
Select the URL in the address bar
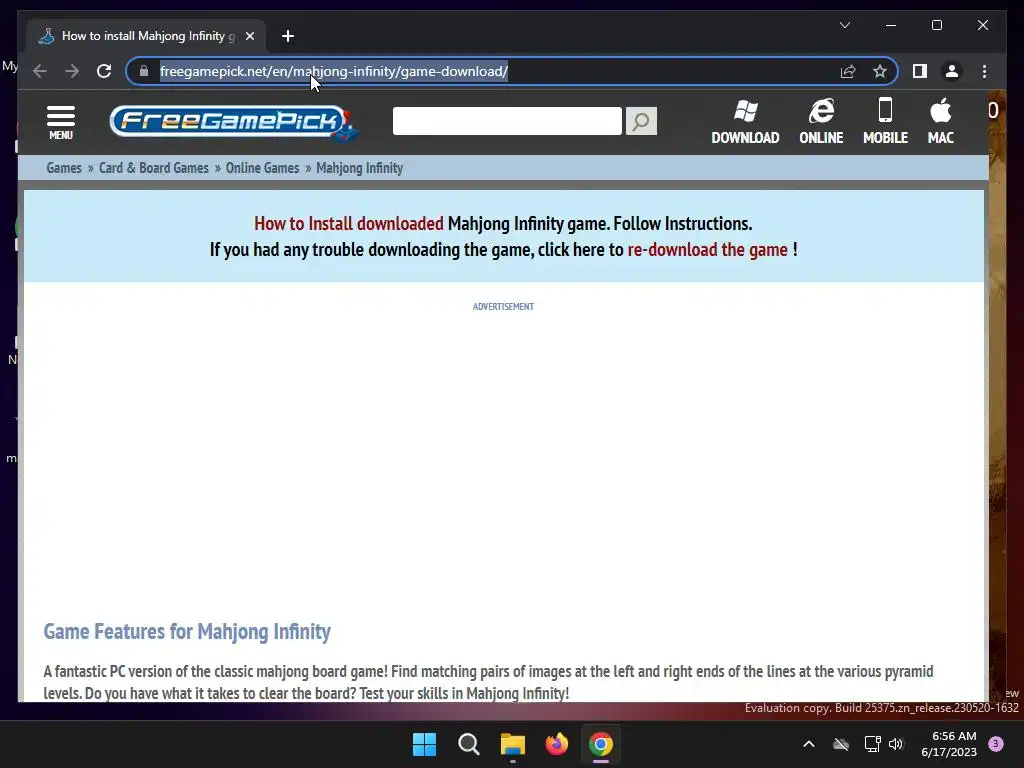point(334,71)
